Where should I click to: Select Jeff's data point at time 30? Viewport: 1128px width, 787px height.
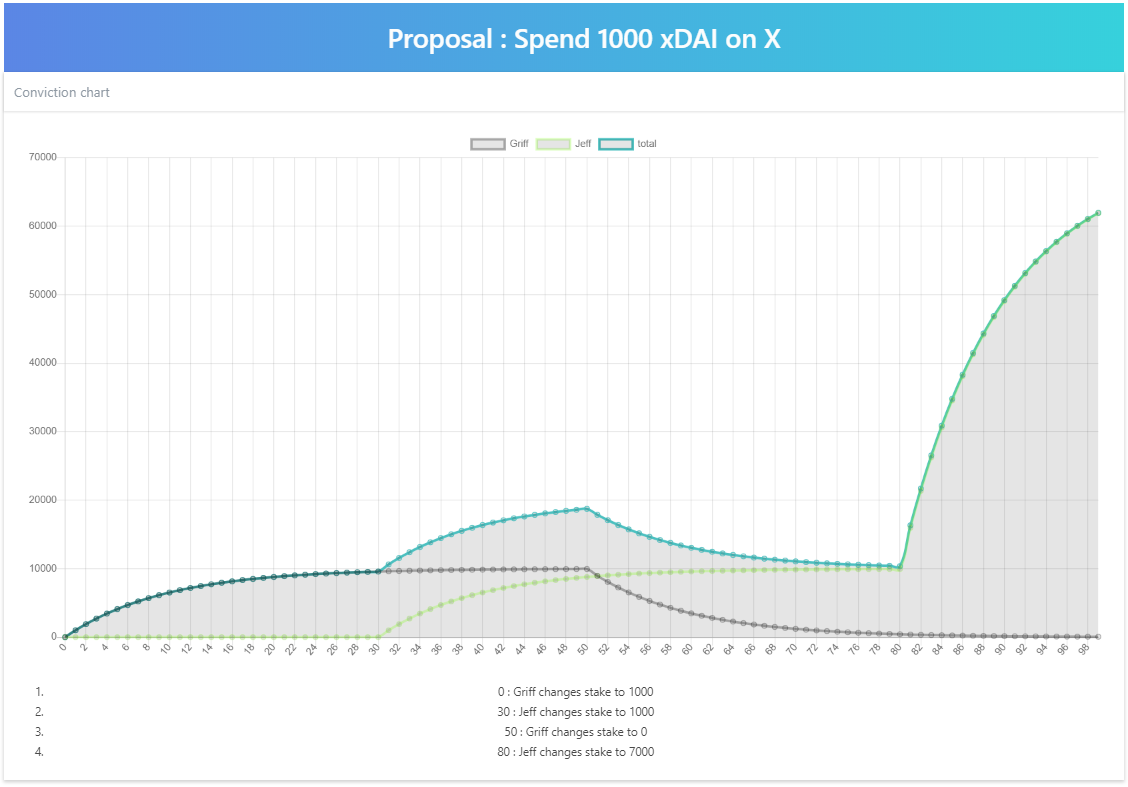coord(378,637)
